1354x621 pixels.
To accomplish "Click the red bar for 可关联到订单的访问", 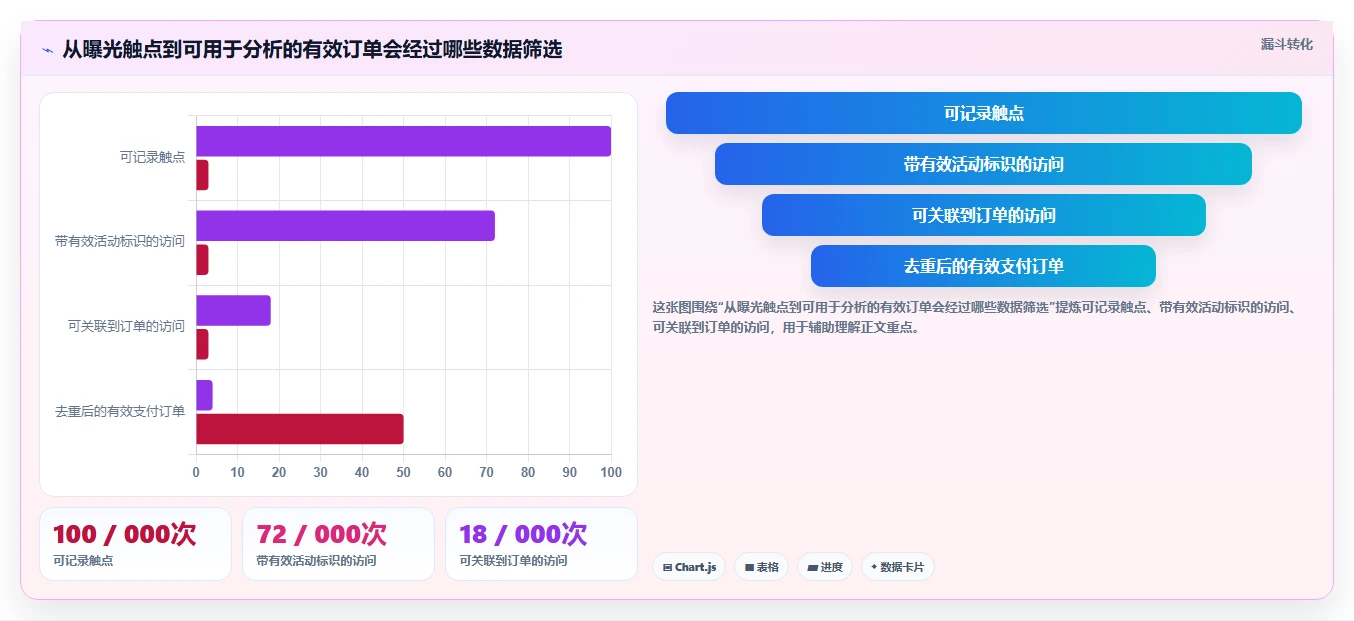I will pyautogui.click(x=202, y=344).
